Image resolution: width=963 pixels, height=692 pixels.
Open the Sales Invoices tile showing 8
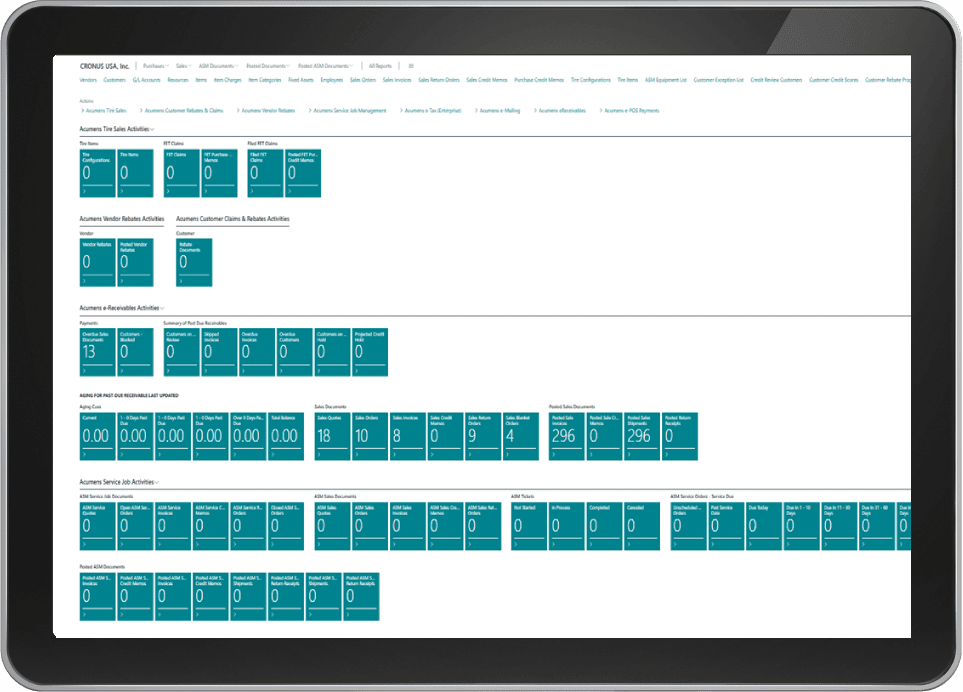(408, 436)
